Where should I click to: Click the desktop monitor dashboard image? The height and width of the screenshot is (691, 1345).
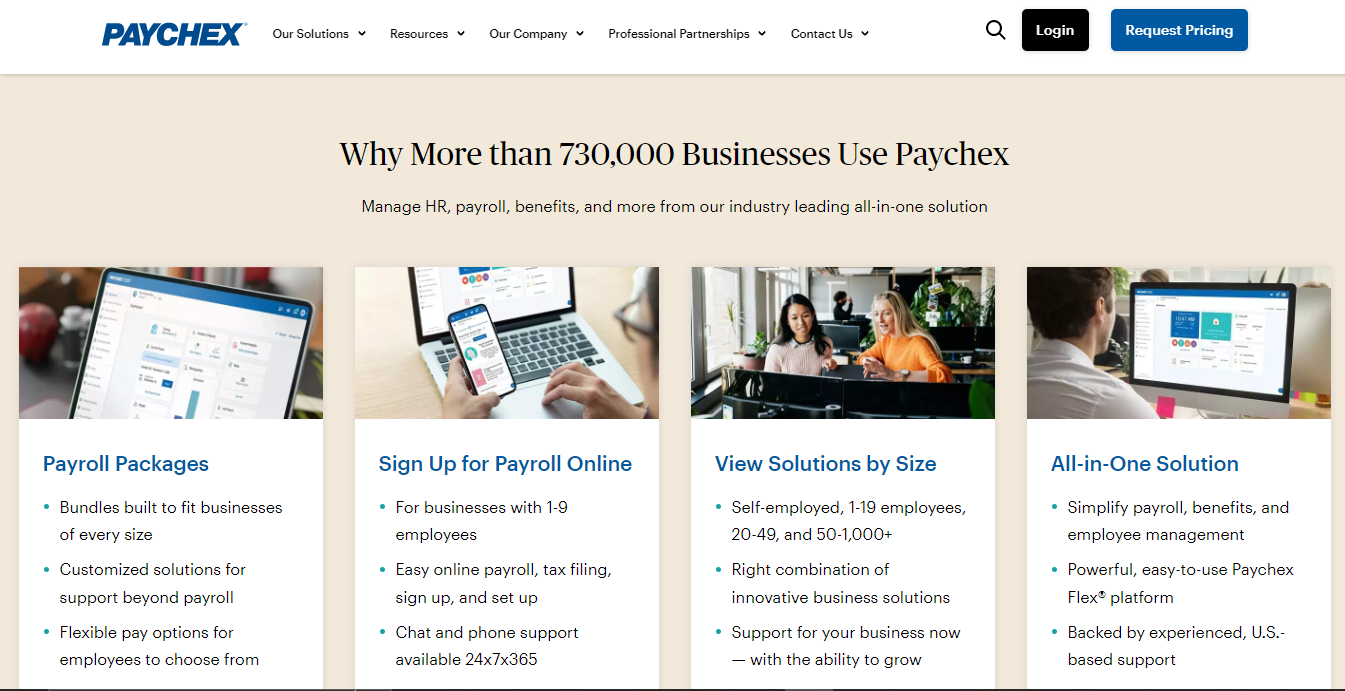[1179, 343]
